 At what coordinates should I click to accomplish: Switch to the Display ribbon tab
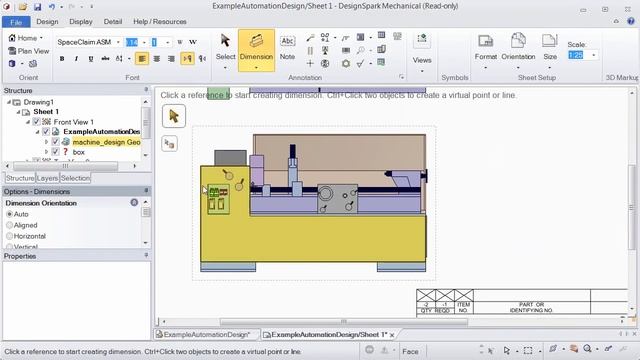[x=81, y=22]
